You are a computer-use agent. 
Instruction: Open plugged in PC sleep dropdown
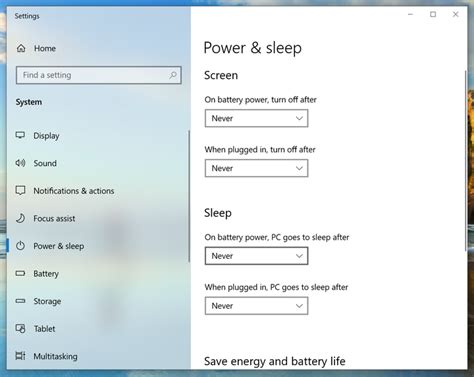(x=256, y=306)
